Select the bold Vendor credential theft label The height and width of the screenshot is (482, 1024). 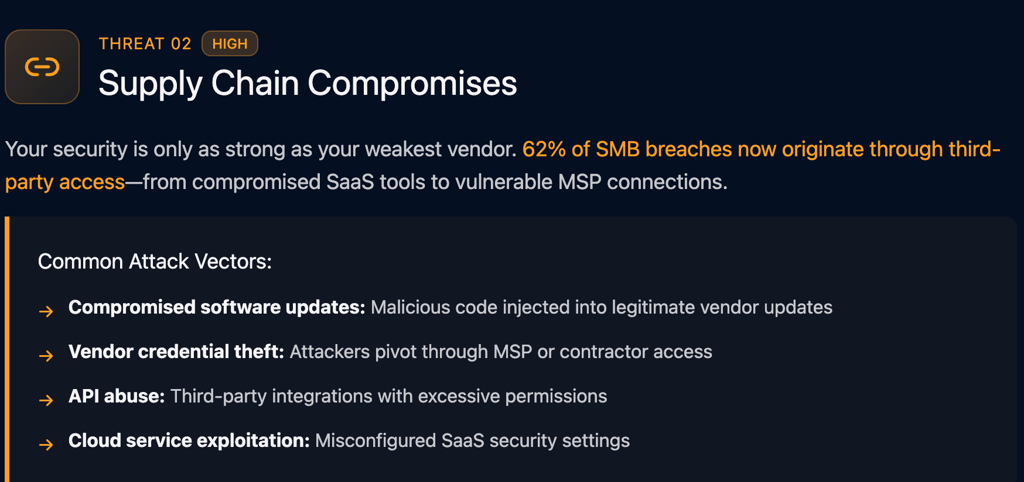(177, 352)
